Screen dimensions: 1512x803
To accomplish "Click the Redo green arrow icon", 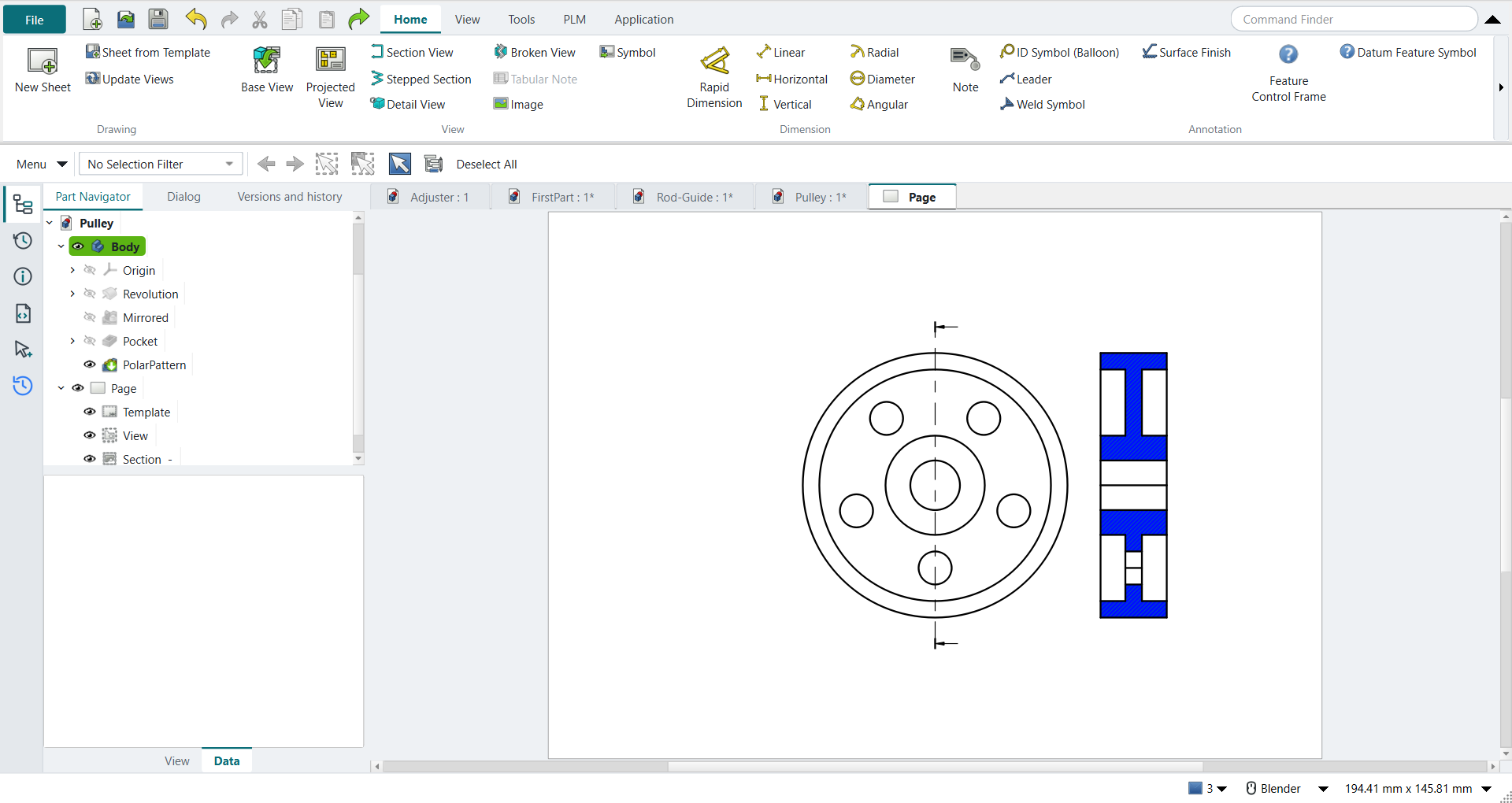I will click(358, 19).
